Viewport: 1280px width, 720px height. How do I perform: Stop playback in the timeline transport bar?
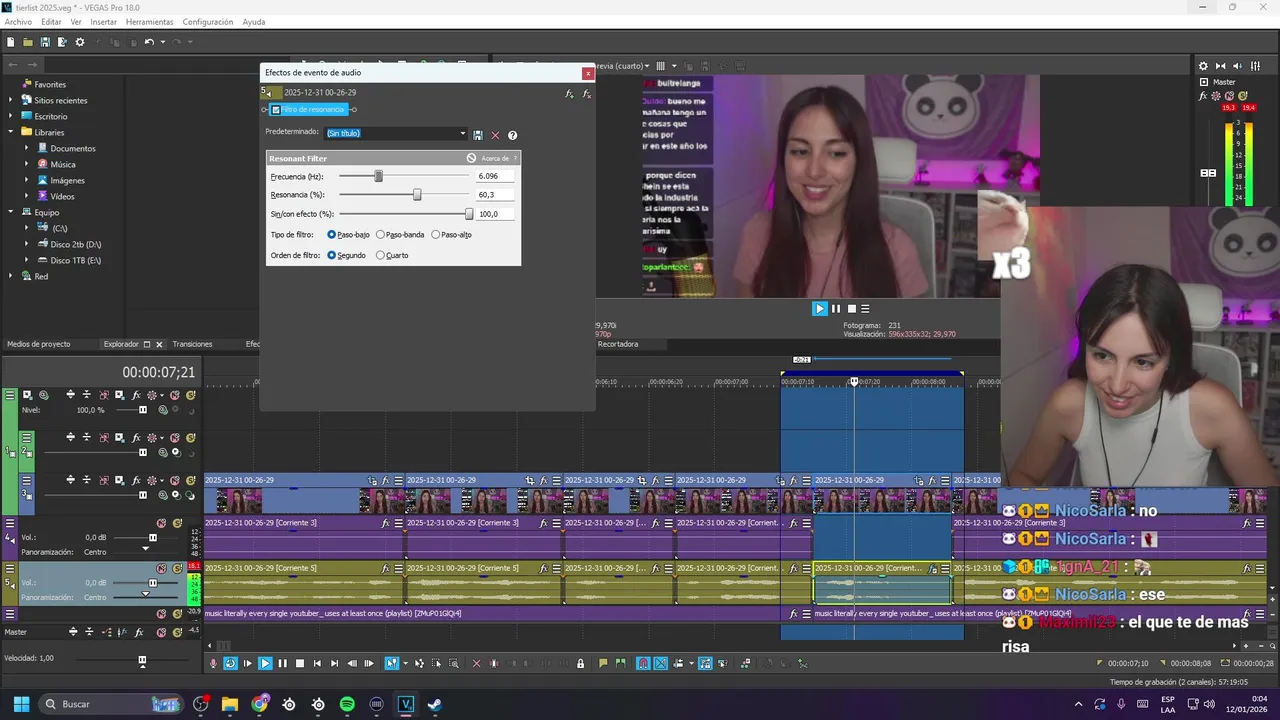click(300, 663)
